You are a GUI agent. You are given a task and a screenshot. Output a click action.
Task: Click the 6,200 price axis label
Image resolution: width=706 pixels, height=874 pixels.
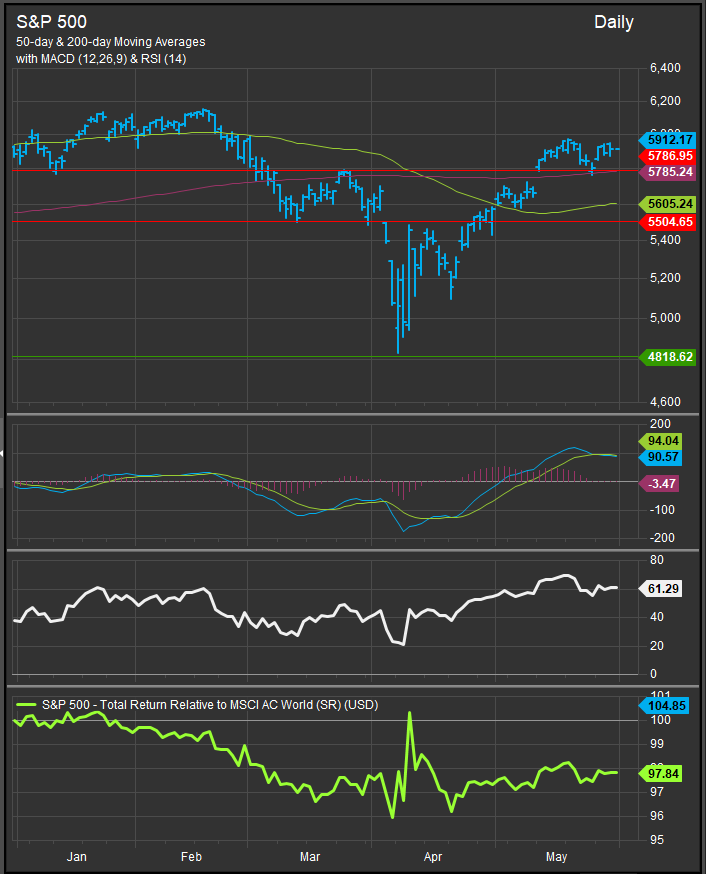tap(665, 101)
